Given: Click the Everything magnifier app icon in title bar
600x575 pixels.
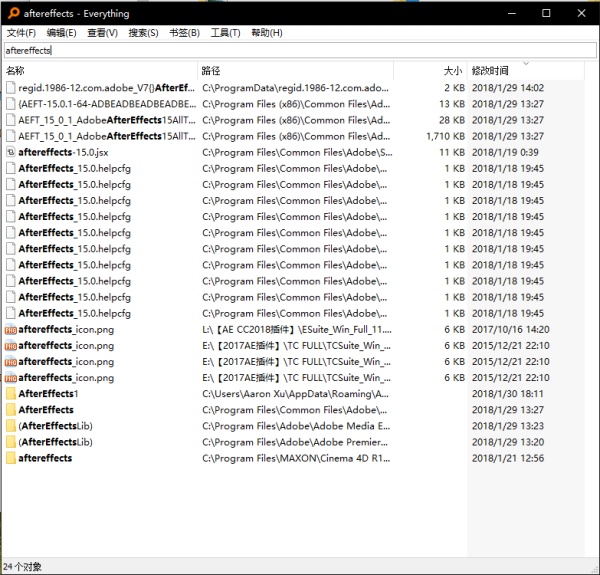Looking at the screenshot, I should (x=13, y=13).
